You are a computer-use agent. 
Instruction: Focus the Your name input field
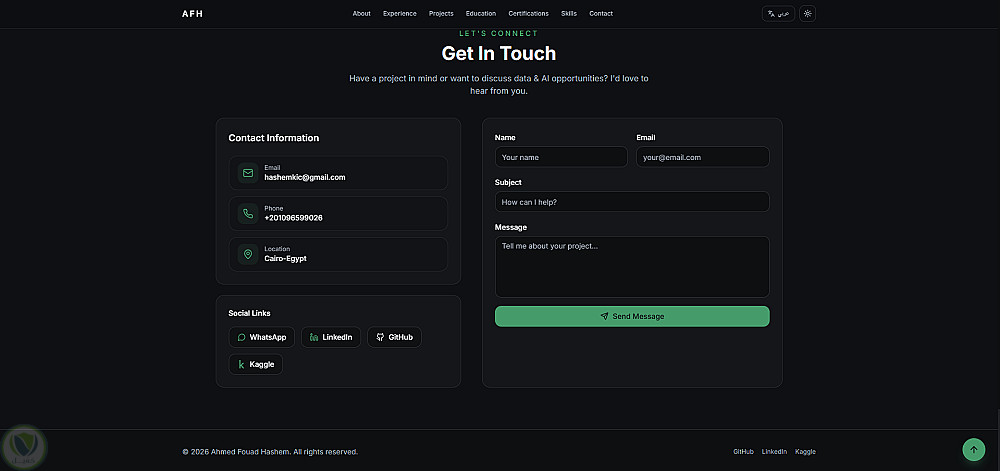click(x=561, y=157)
